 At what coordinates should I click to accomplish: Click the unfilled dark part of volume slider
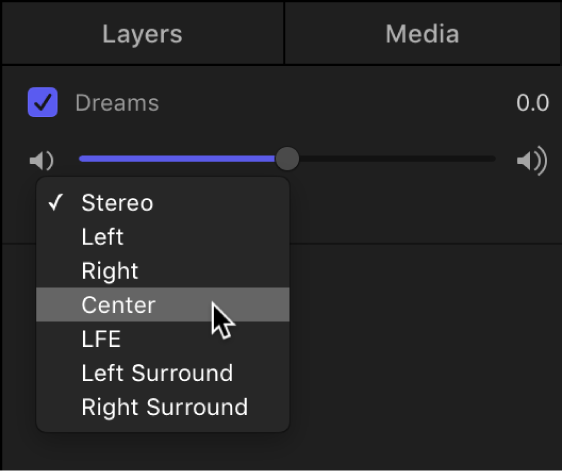click(x=397, y=159)
